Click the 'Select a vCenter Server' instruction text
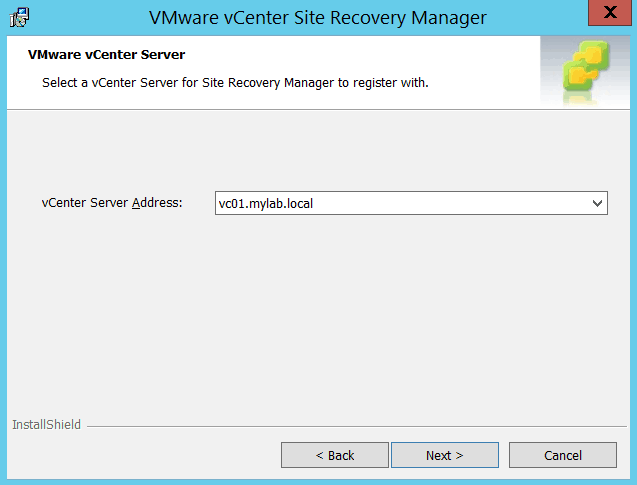 pos(235,82)
